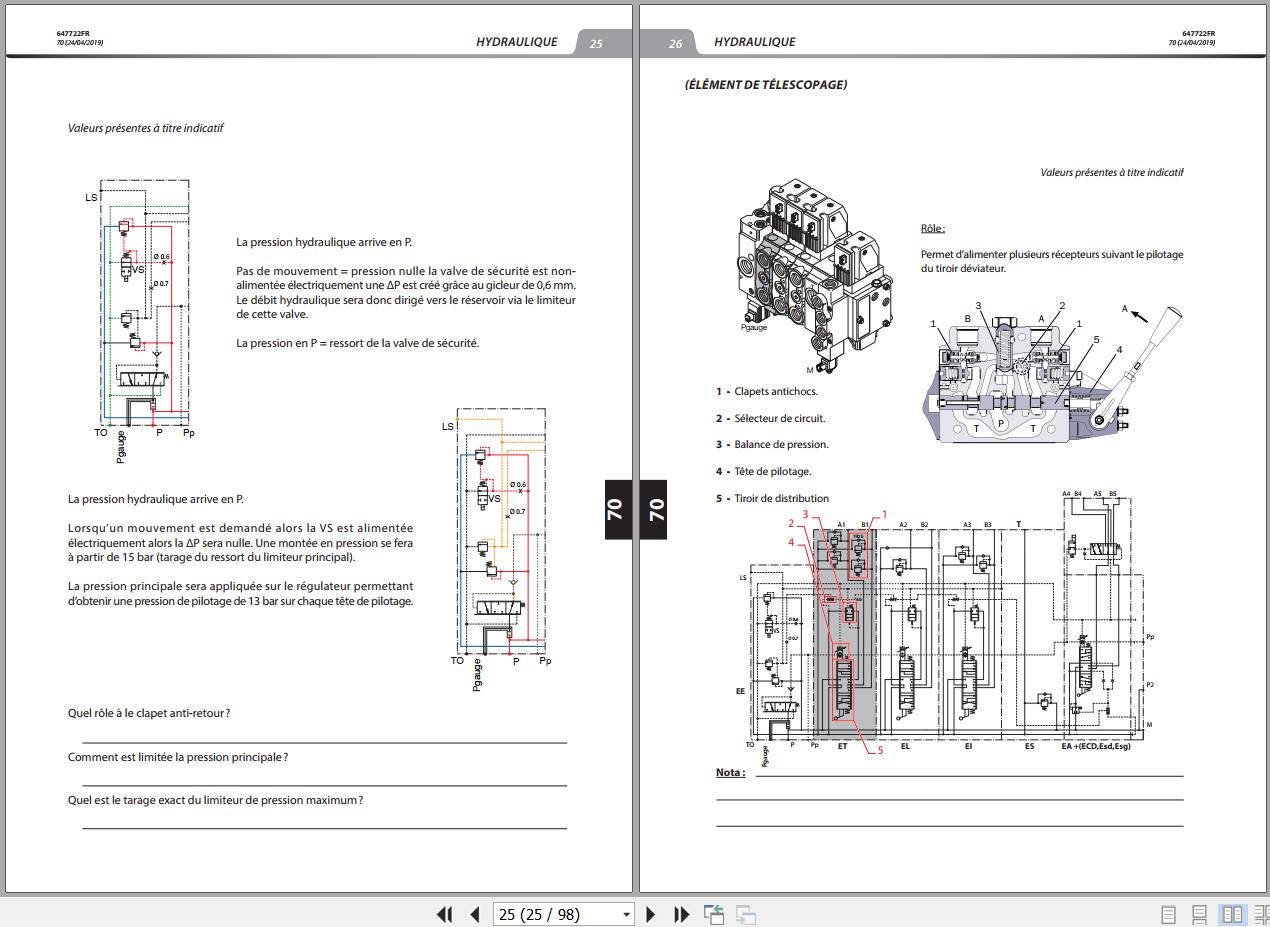This screenshot has width=1270, height=927.
Task: Click the answer line under the clapet anti-retour question
Action: coord(324,741)
